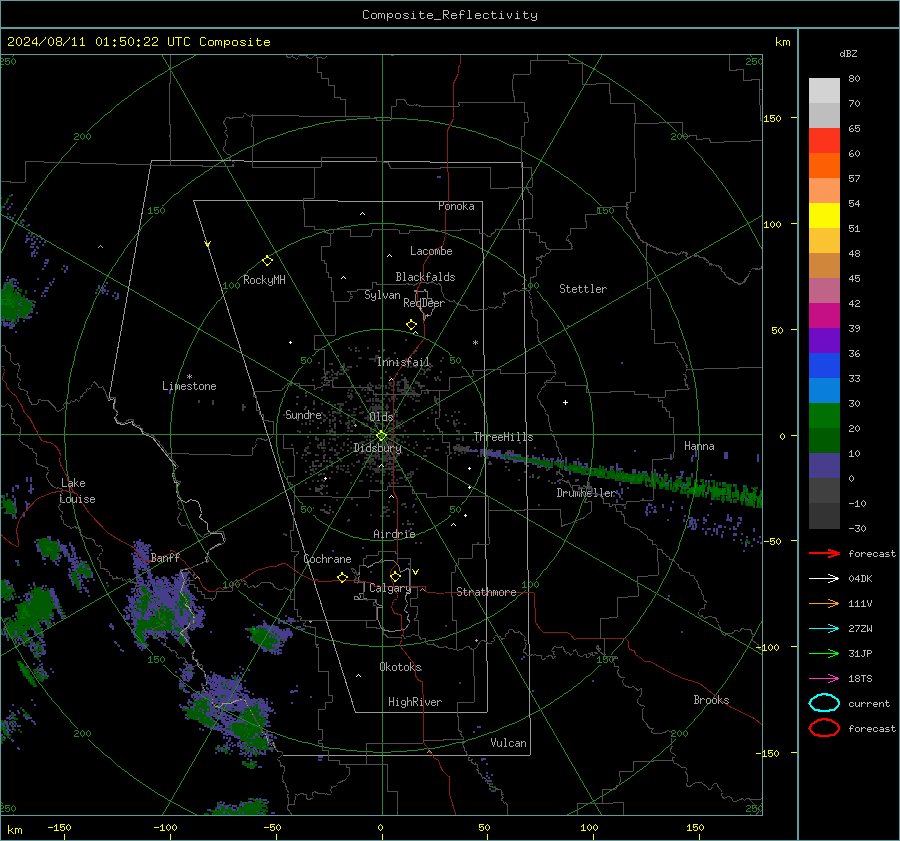This screenshot has height=841, width=900.
Task: Click red 65-60 dBZ color swatch
Action: tap(824, 141)
